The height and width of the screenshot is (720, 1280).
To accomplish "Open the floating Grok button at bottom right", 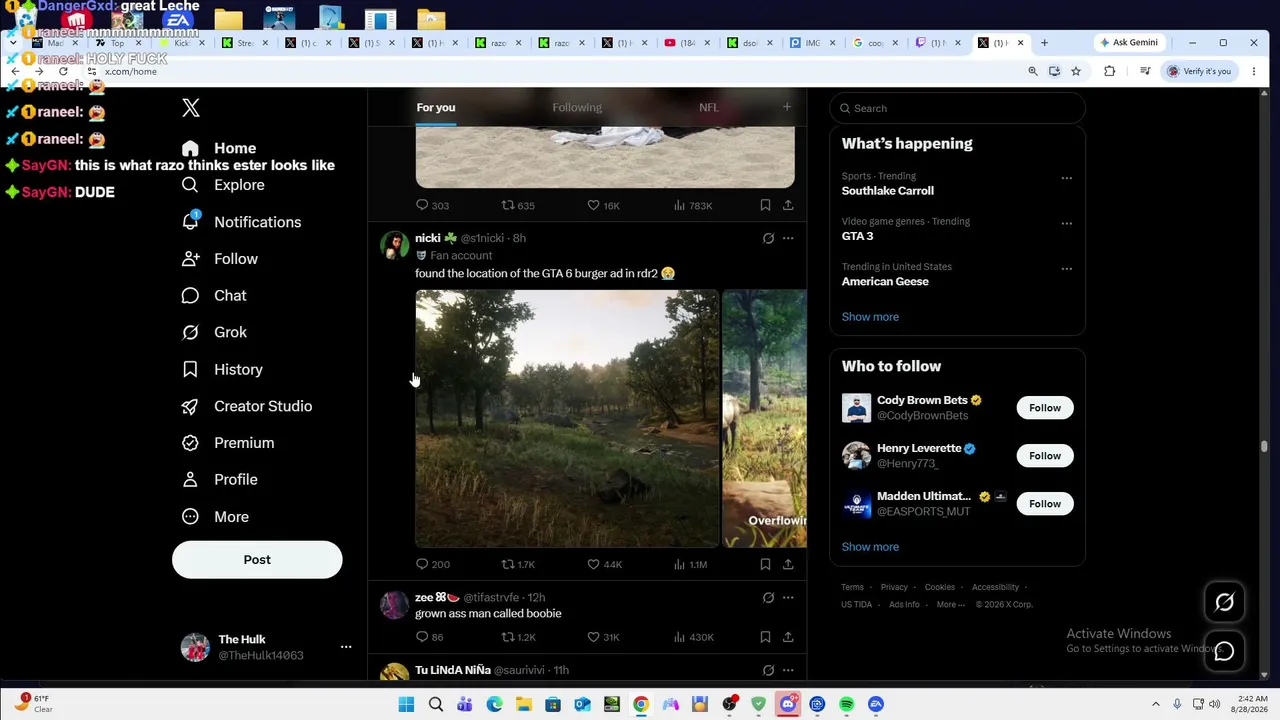I will pos(1224,602).
